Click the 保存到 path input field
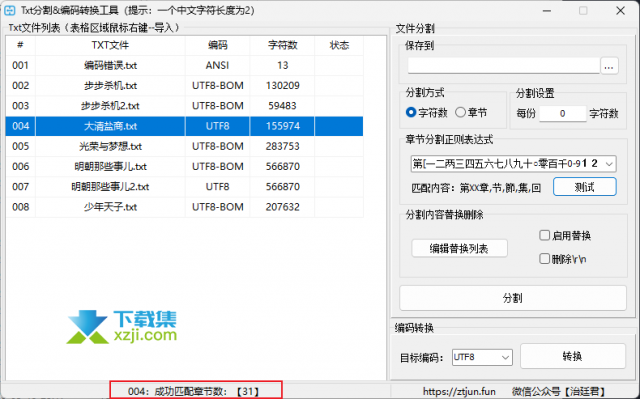 [x=504, y=66]
